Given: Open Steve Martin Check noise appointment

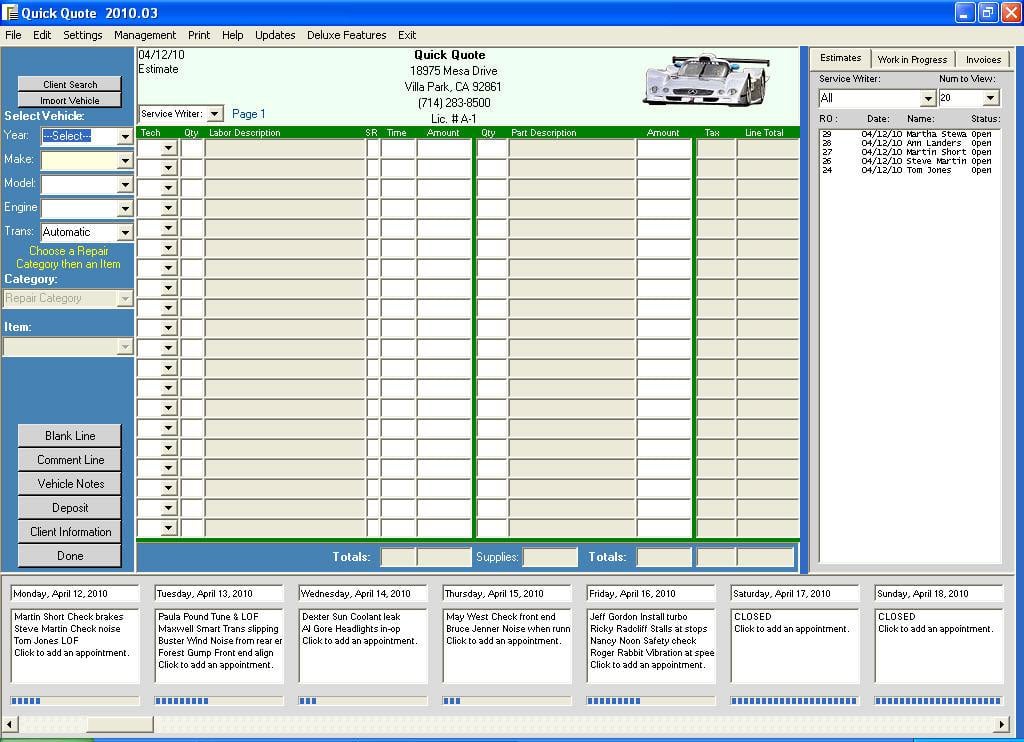Looking at the screenshot, I should [x=67, y=629].
